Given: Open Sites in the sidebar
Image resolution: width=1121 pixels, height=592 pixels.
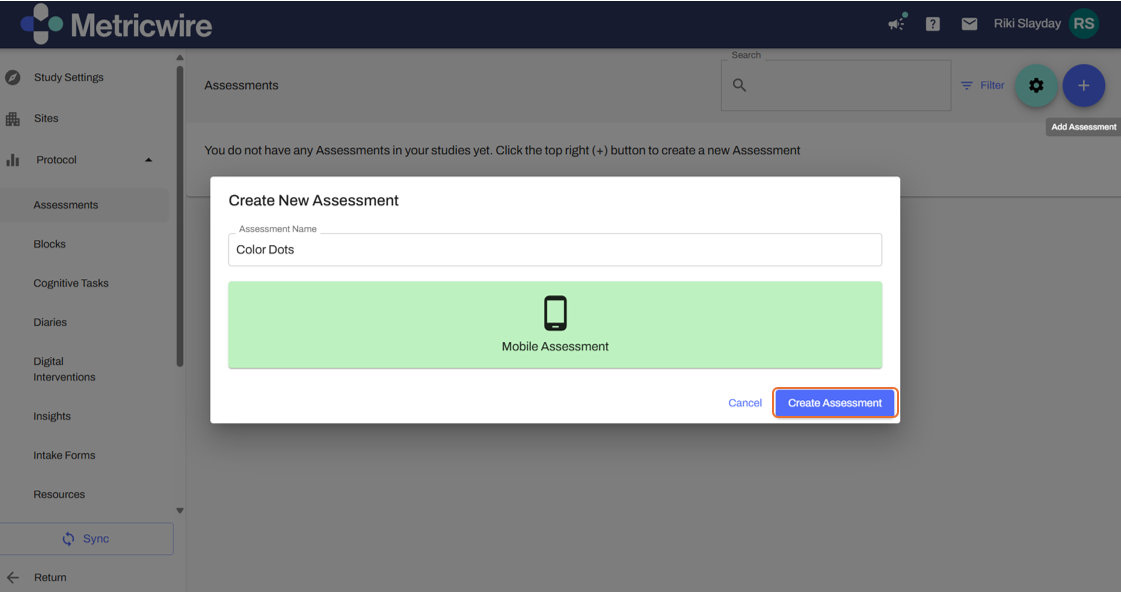Looking at the screenshot, I should [x=46, y=118].
